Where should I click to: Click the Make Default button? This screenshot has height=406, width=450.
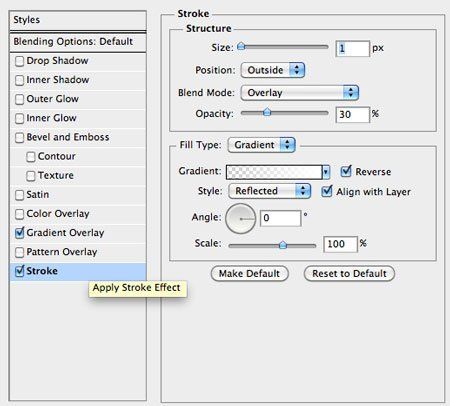click(249, 274)
